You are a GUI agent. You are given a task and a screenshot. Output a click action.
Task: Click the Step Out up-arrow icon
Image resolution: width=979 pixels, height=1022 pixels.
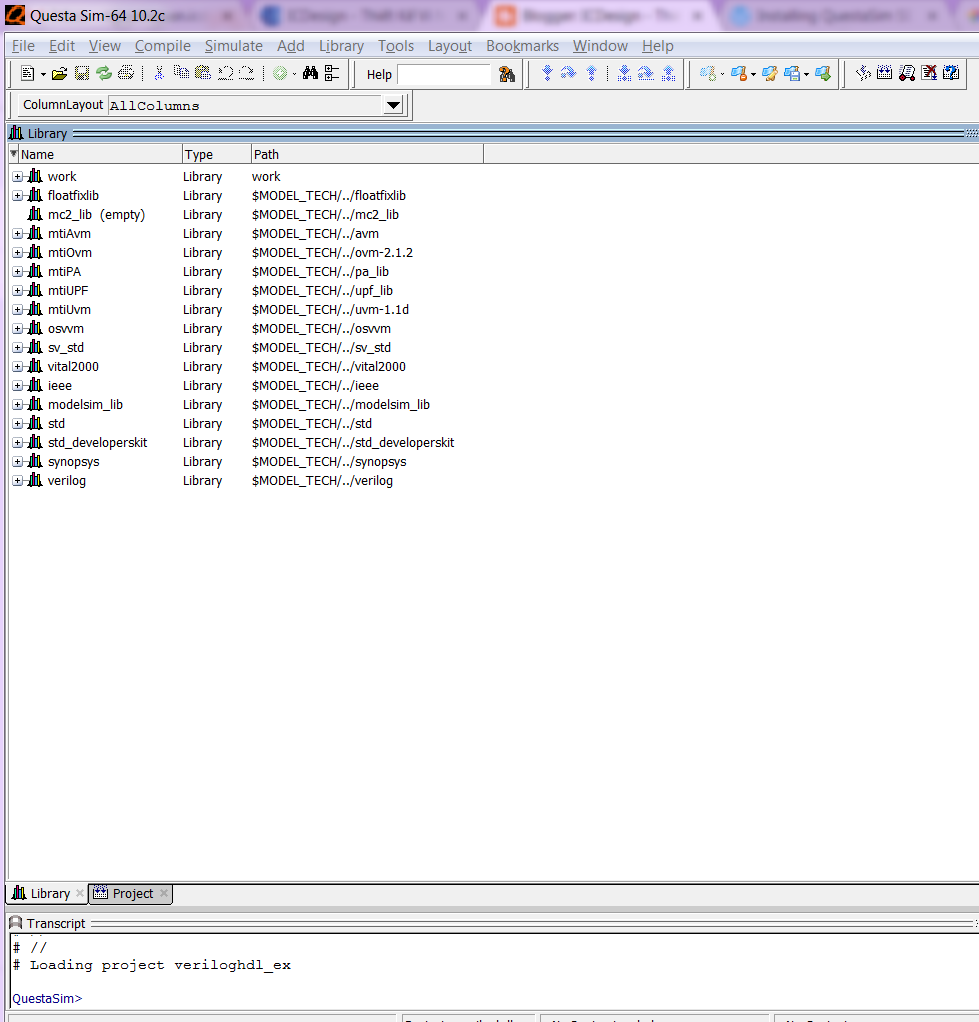591,73
